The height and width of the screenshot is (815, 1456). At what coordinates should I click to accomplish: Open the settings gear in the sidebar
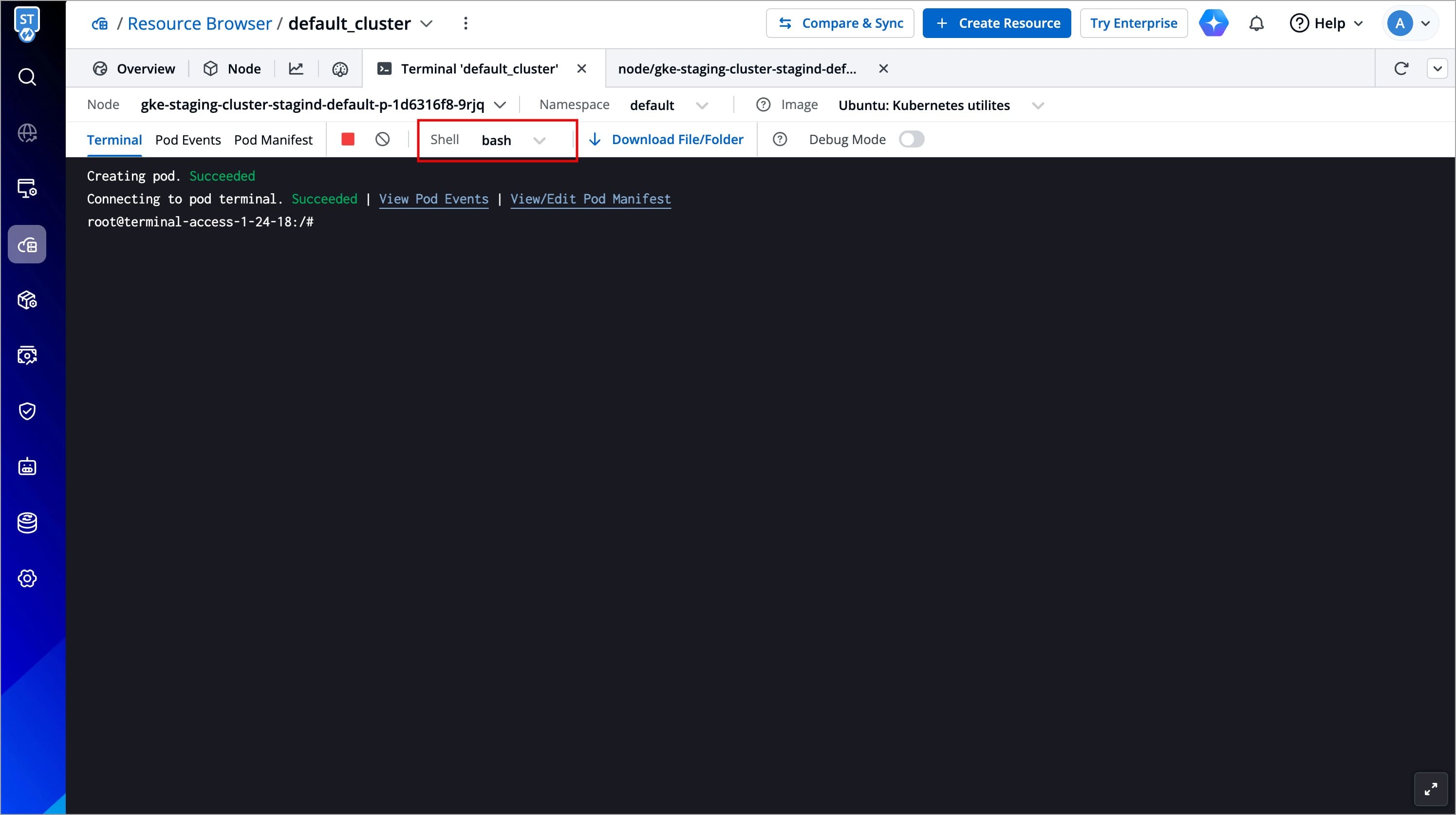(x=27, y=578)
